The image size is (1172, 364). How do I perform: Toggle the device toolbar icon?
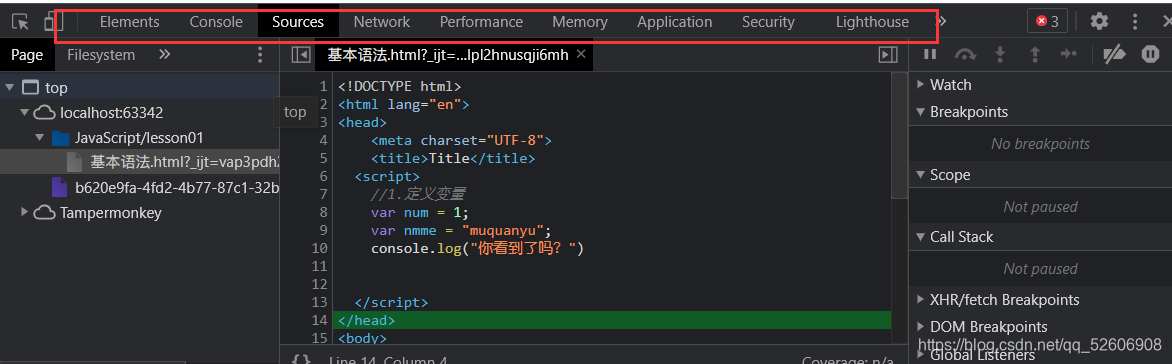tap(52, 21)
